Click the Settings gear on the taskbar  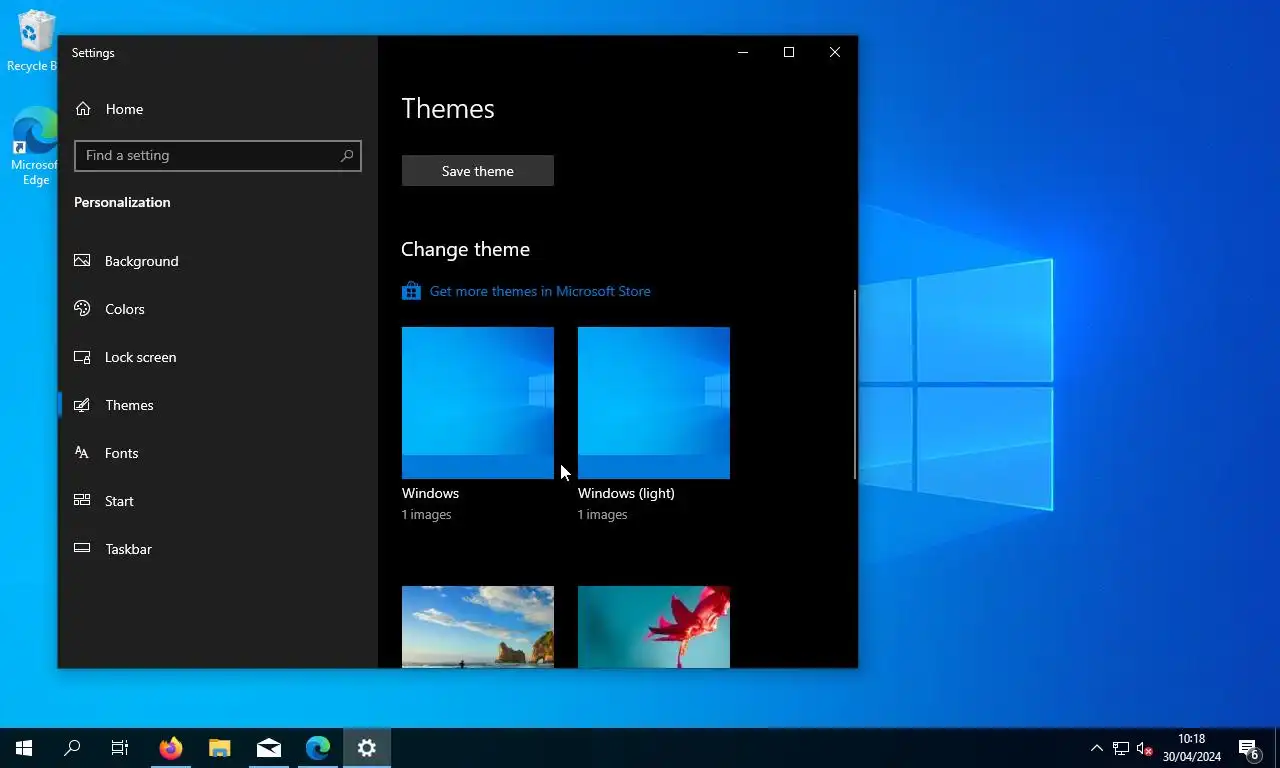(x=367, y=748)
